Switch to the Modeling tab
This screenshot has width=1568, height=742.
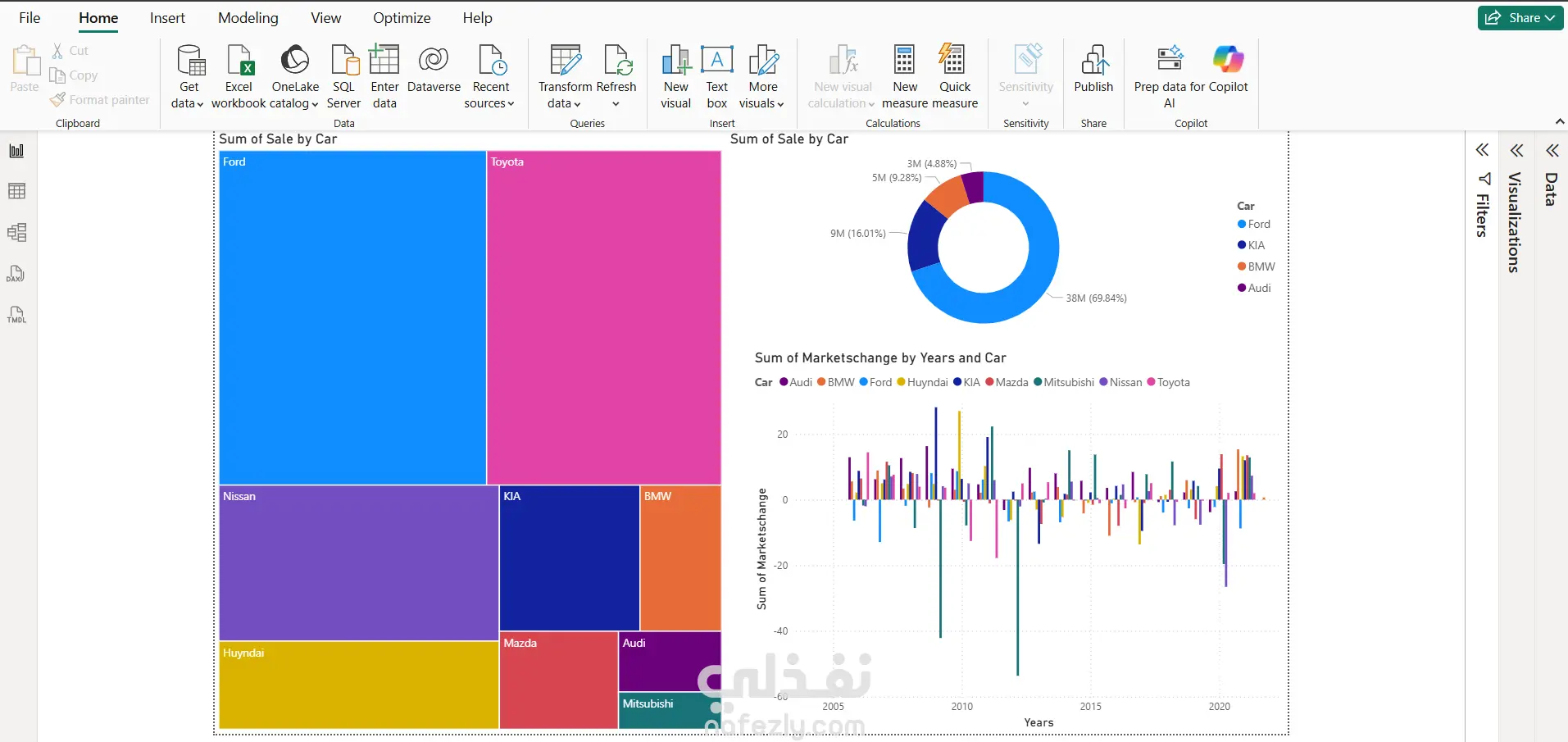[248, 18]
